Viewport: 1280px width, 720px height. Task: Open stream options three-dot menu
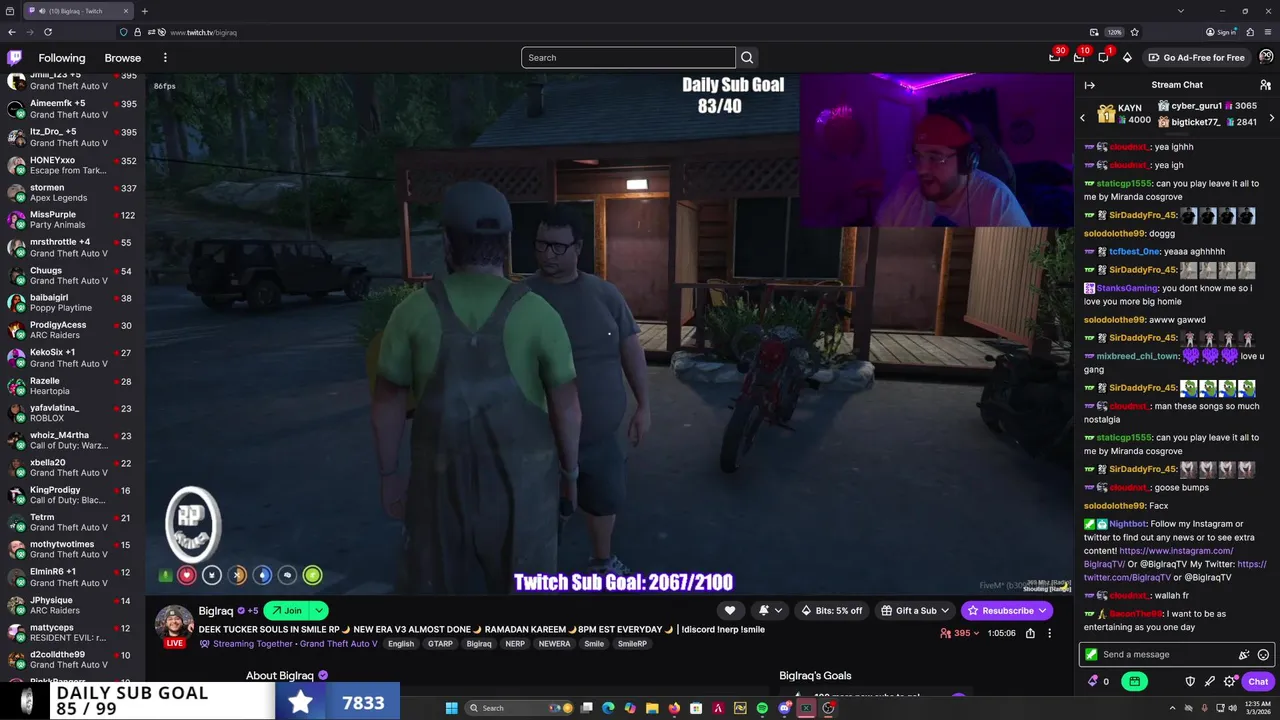click(x=1049, y=633)
